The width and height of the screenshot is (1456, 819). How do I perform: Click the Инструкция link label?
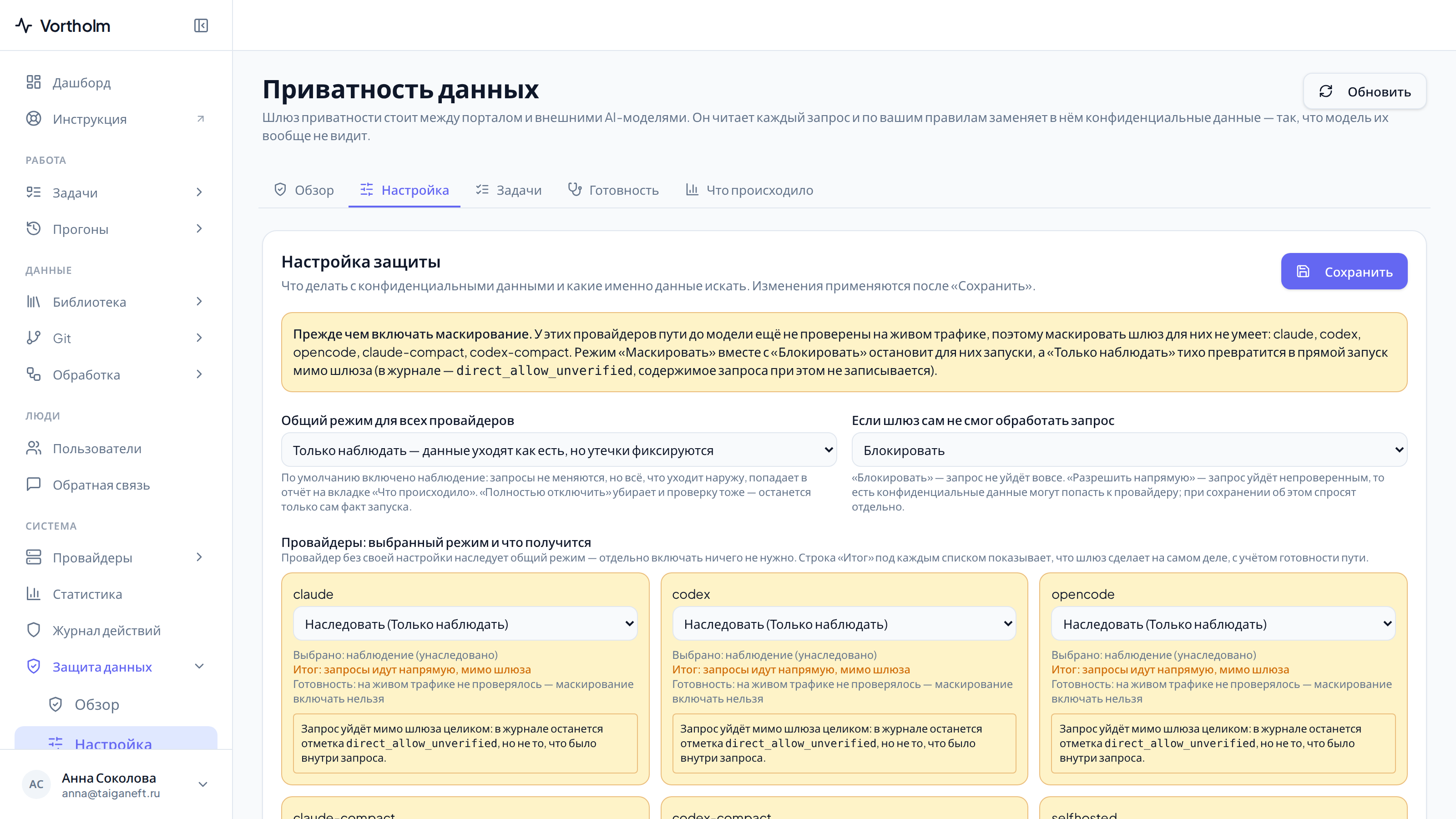click(89, 119)
